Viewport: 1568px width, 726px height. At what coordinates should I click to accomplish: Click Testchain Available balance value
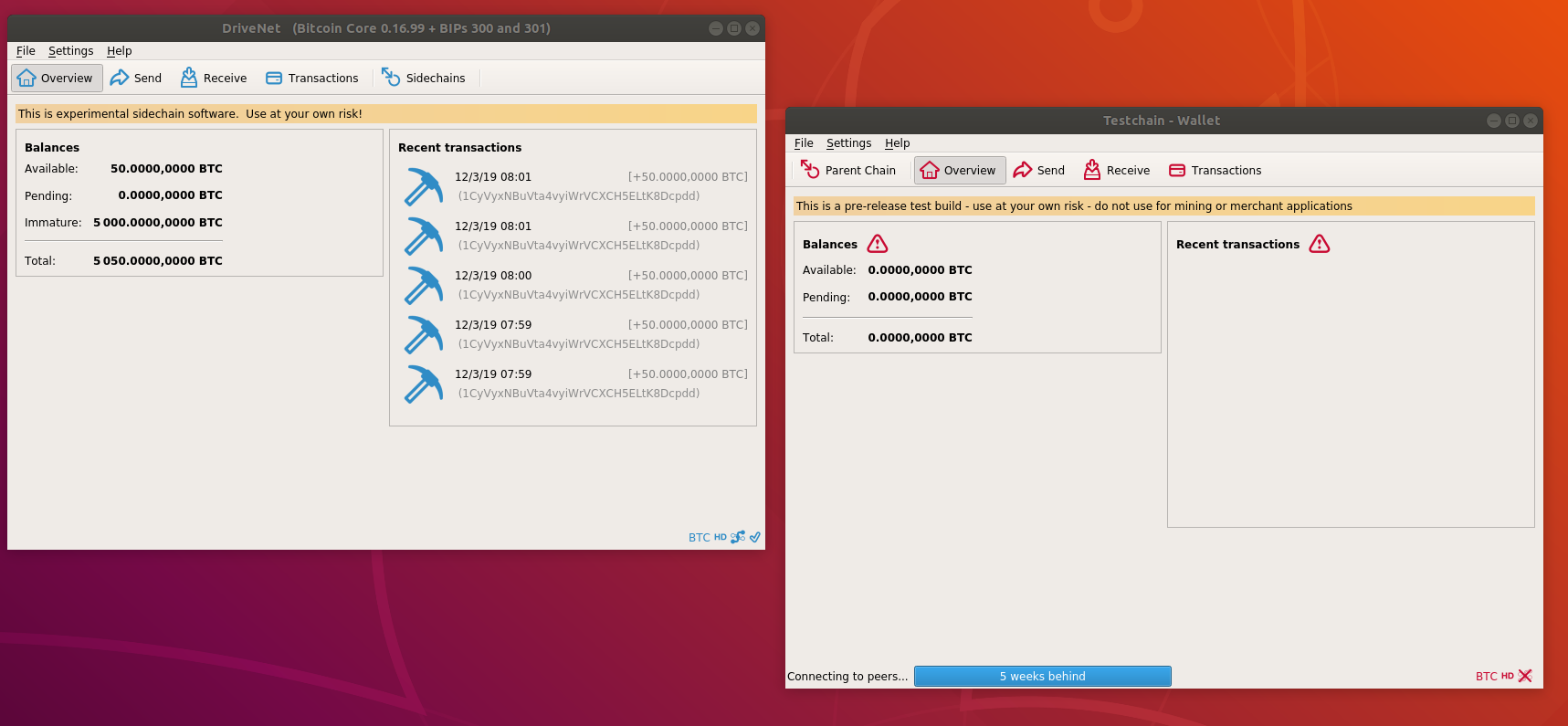pos(920,269)
